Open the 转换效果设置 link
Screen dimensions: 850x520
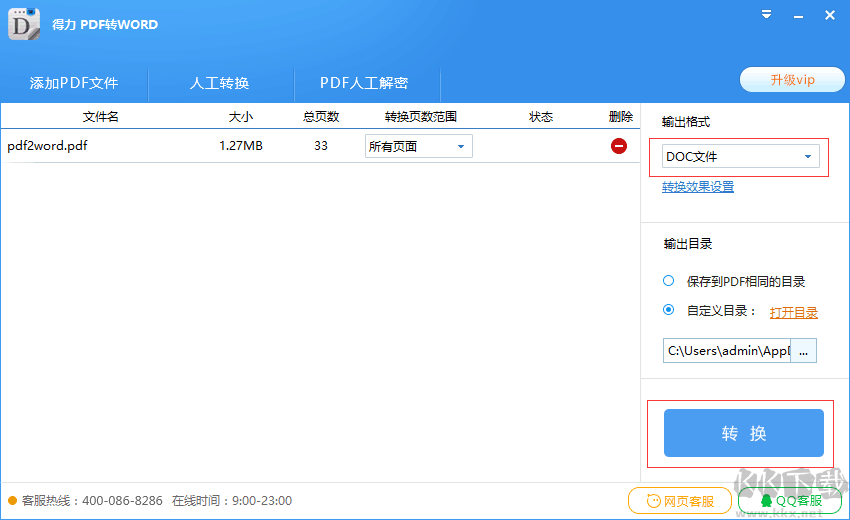pos(698,187)
